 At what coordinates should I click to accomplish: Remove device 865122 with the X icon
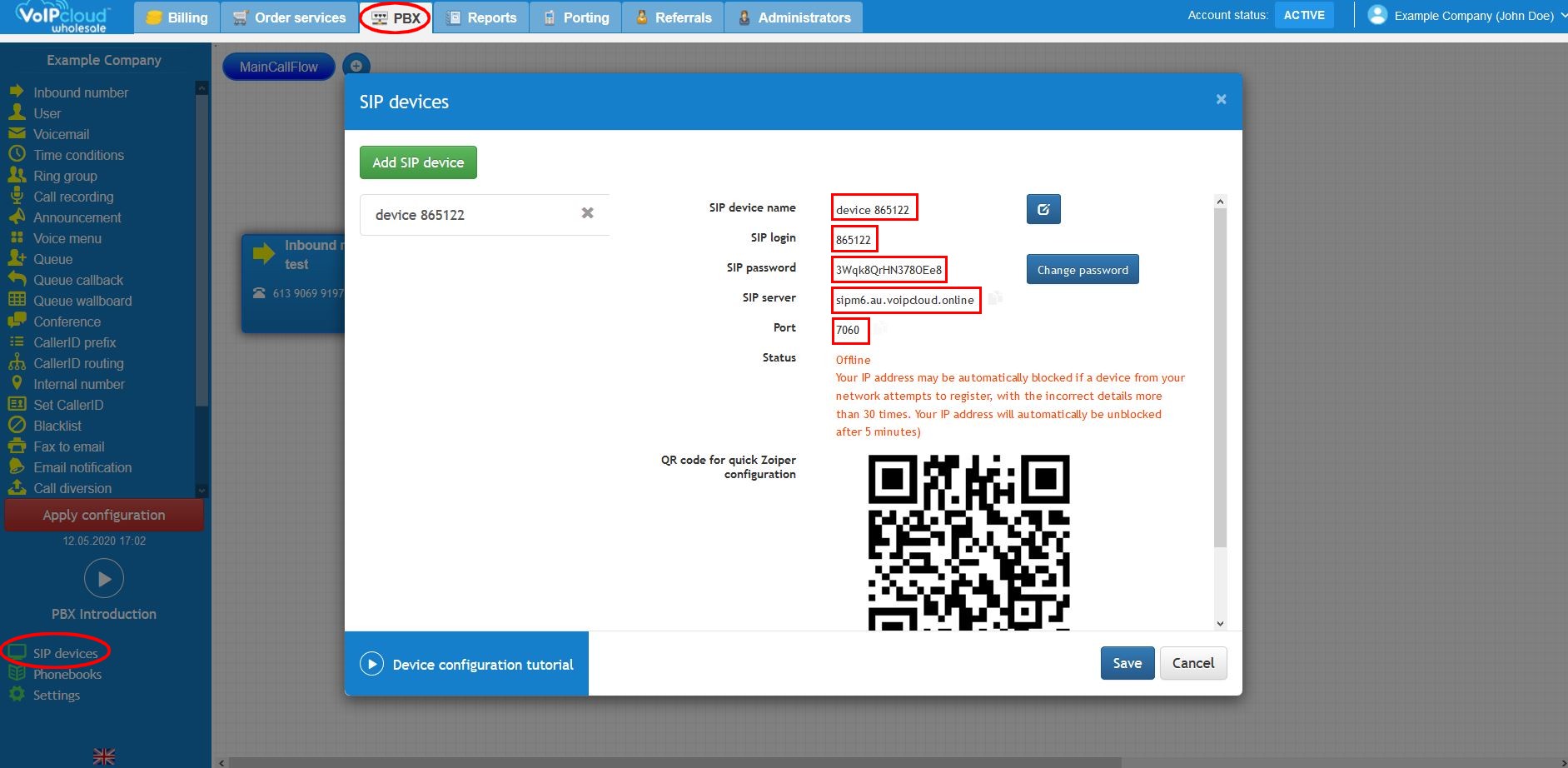(588, 213)
